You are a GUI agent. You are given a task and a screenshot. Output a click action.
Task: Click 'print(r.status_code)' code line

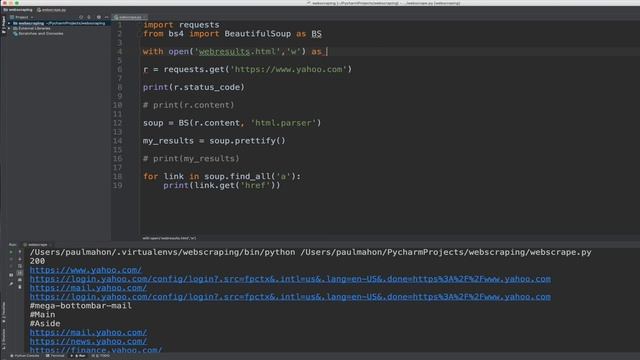(193, 87)
